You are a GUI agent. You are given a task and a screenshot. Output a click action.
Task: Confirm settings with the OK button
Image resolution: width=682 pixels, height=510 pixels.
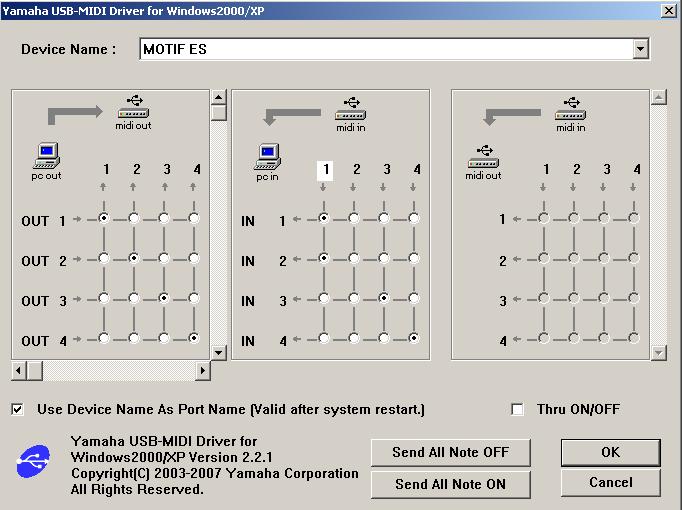point(611,452)
